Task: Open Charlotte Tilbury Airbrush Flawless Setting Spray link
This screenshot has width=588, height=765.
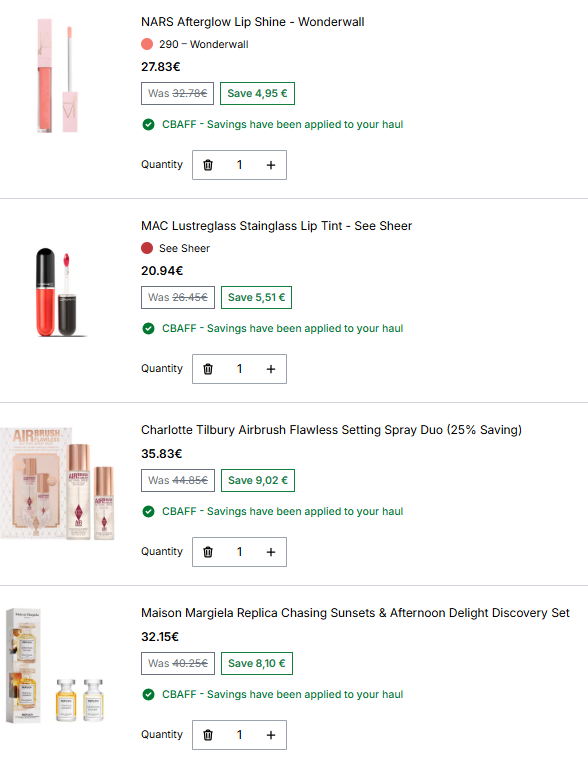Action: click(x=331, y=430)
